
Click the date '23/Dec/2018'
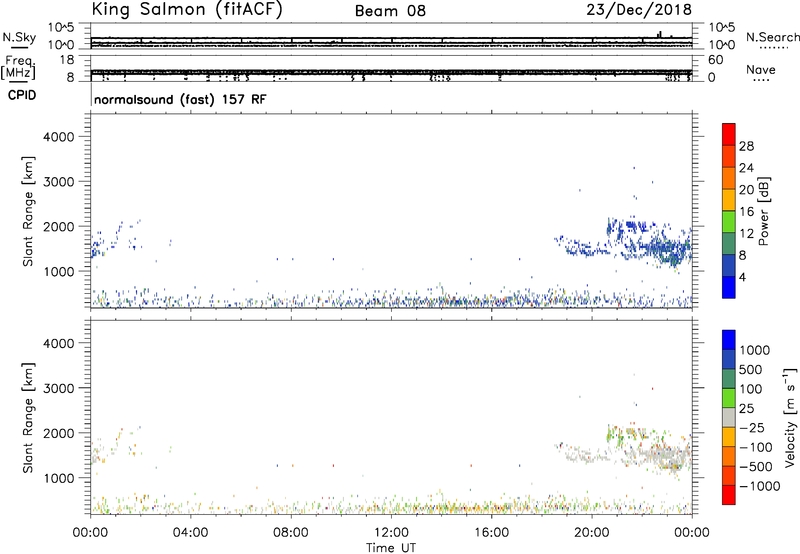pos(639,10)
